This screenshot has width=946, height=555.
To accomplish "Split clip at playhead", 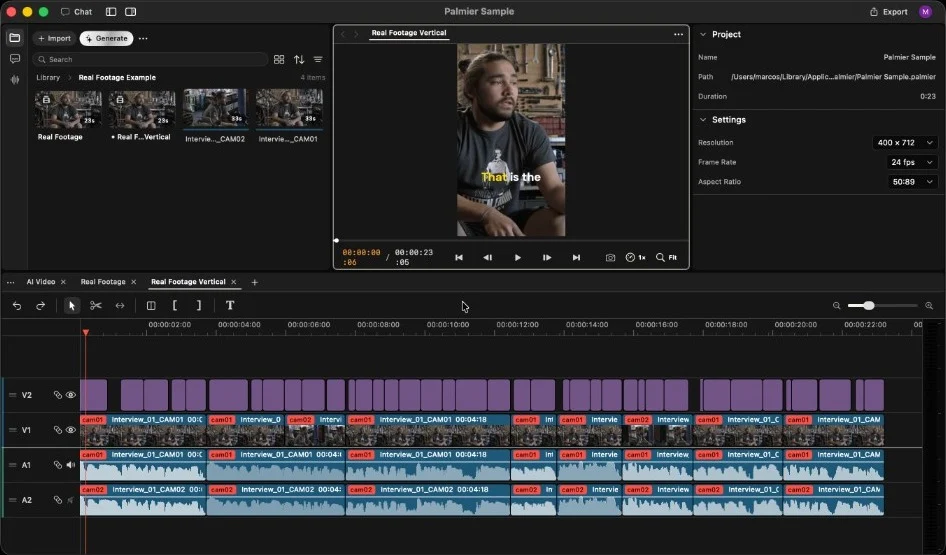I will (x=151, y=306).
